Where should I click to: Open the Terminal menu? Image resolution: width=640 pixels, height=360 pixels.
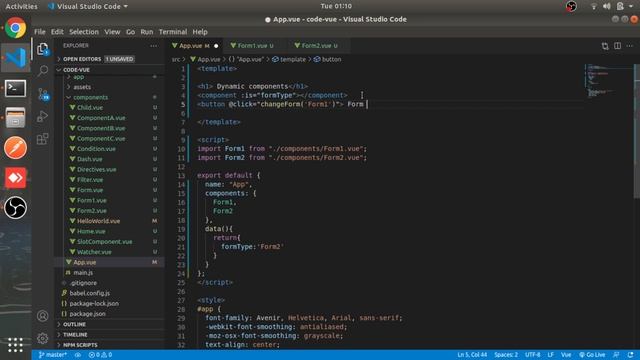[173, 32]
